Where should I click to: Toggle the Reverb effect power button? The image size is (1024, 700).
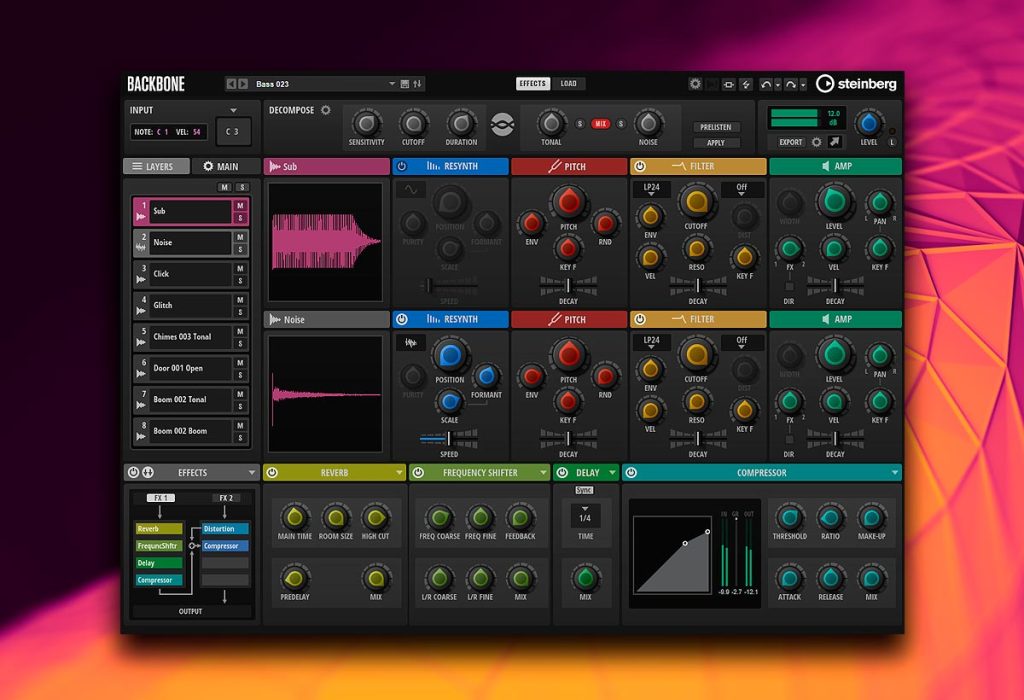pos(272,472)
